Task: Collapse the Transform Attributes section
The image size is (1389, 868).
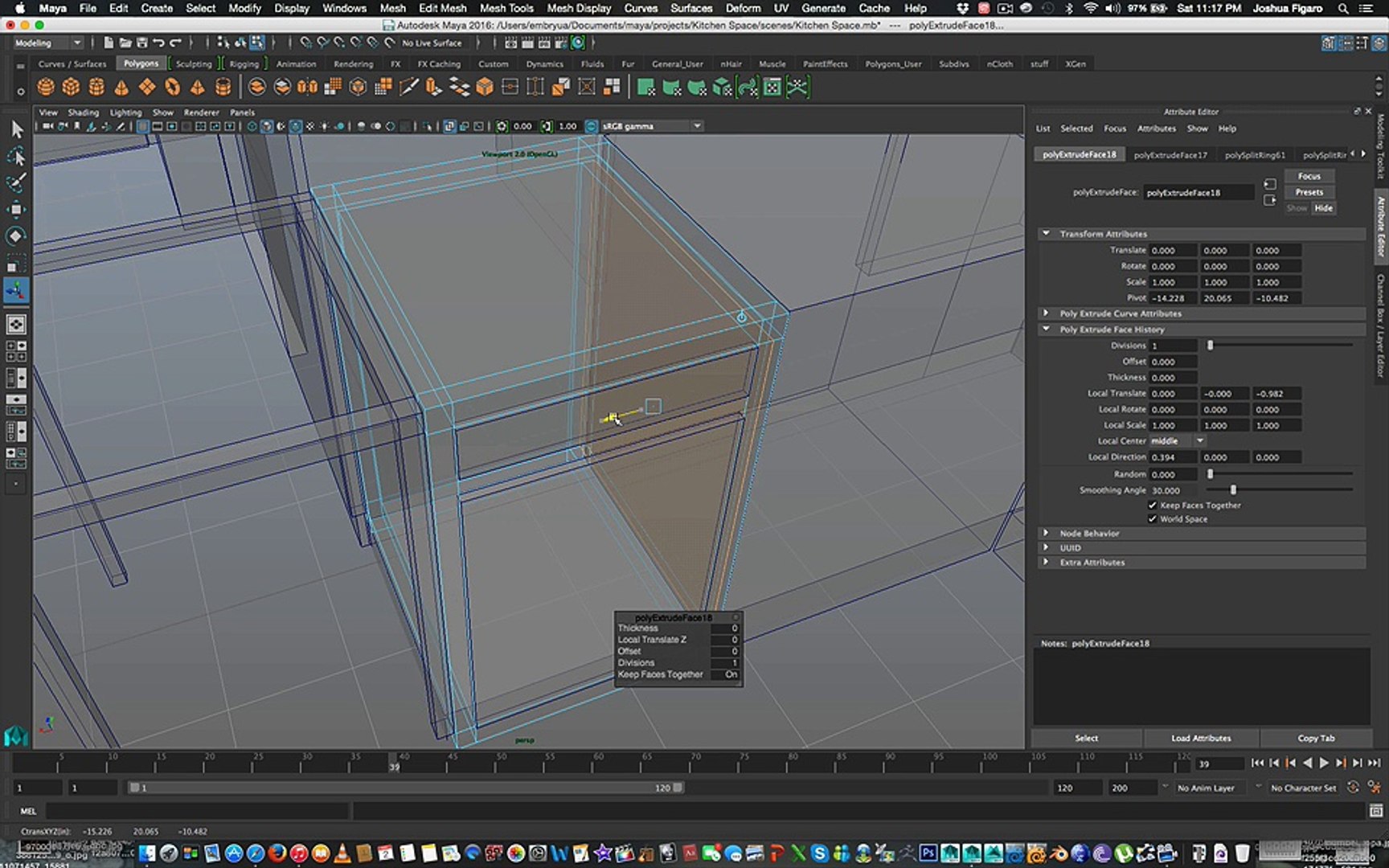Action: (x=1046, y=234)
